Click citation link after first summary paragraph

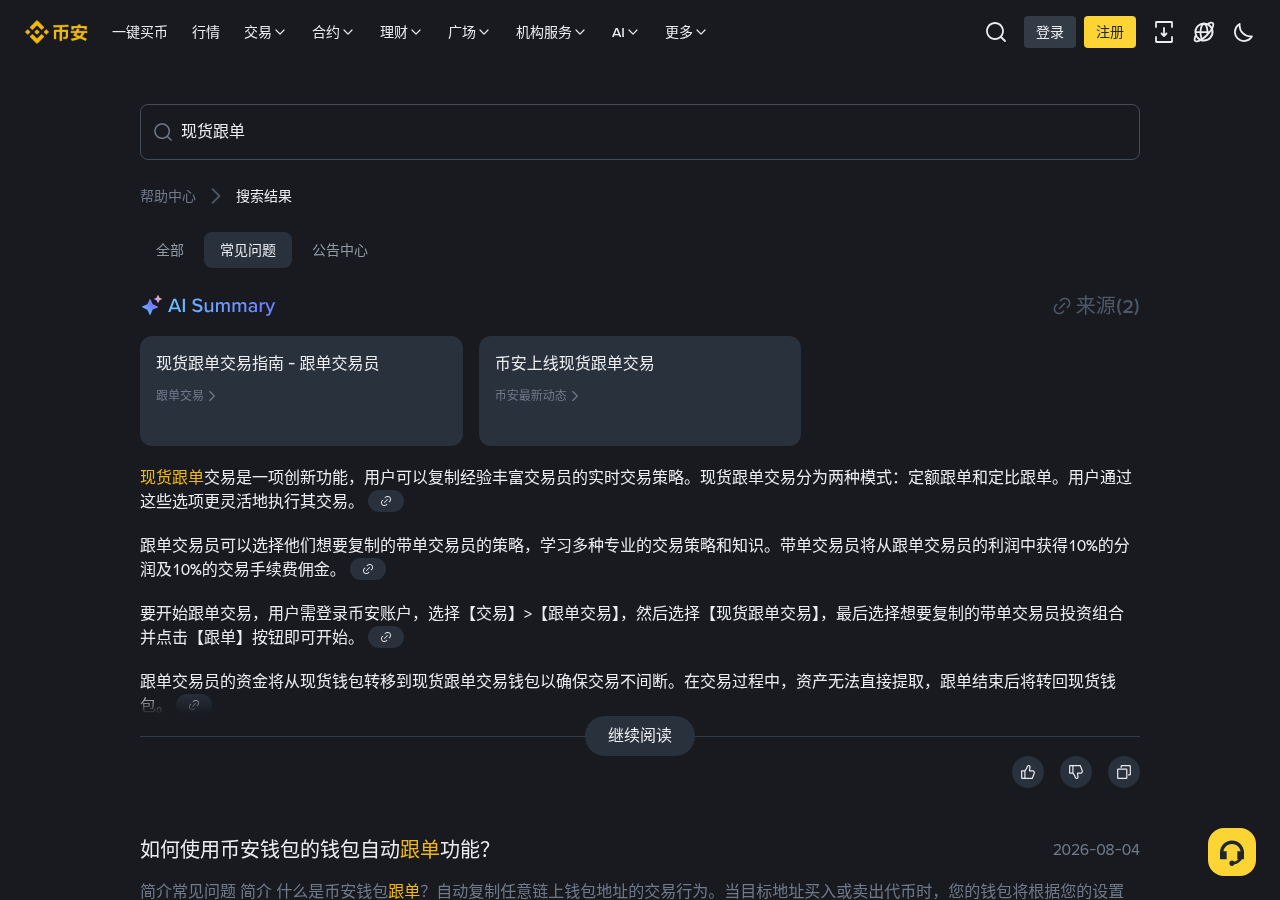click(386, 501)
